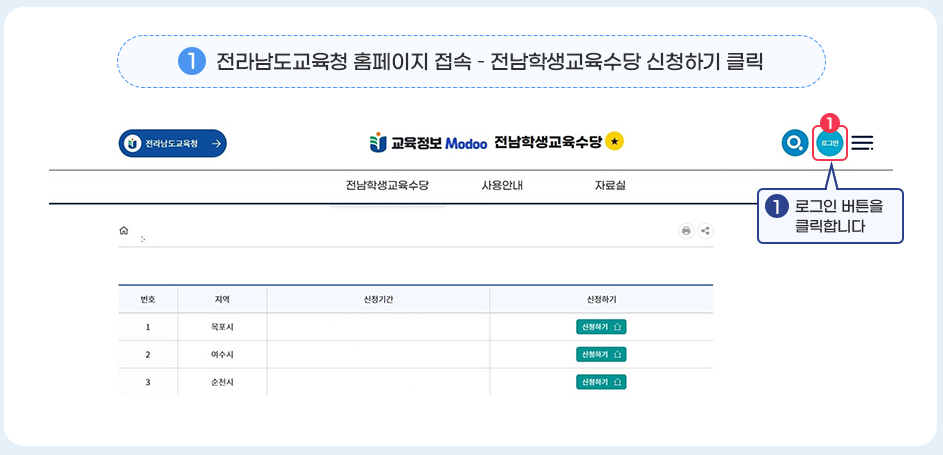
Task: Click the 로그인 circle button
Action: [830, 143]
